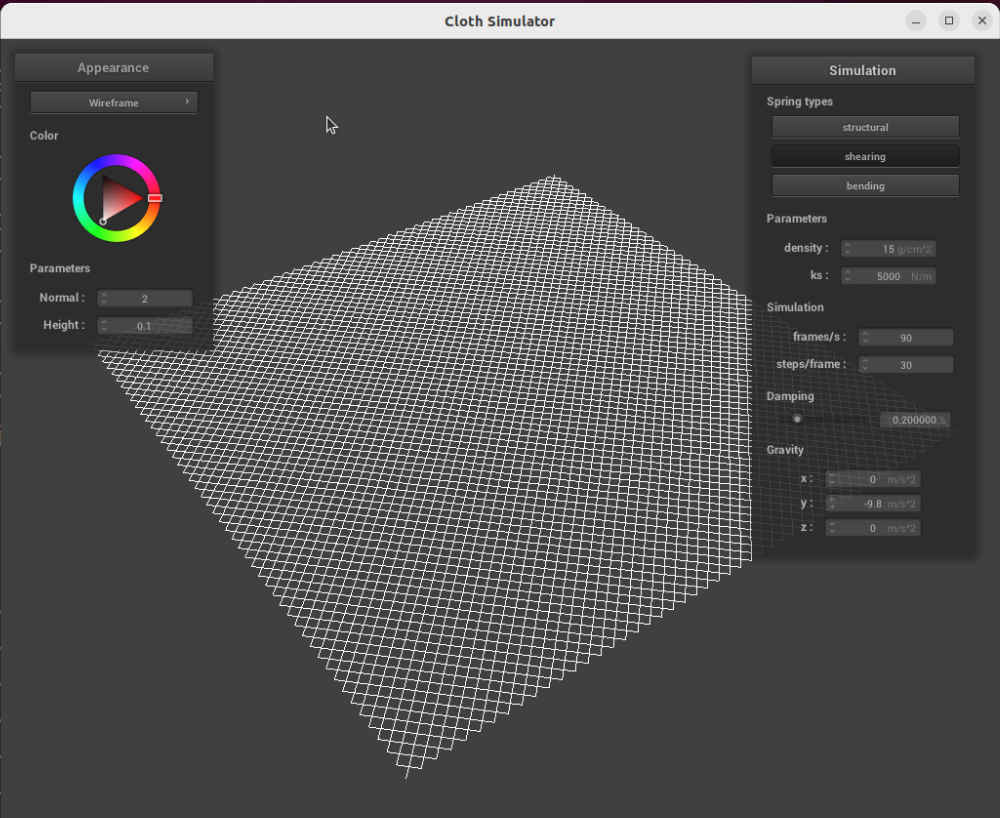Click the Normal value field
The width and height of the screenshot is (1000, 818).
pos(145,298)
